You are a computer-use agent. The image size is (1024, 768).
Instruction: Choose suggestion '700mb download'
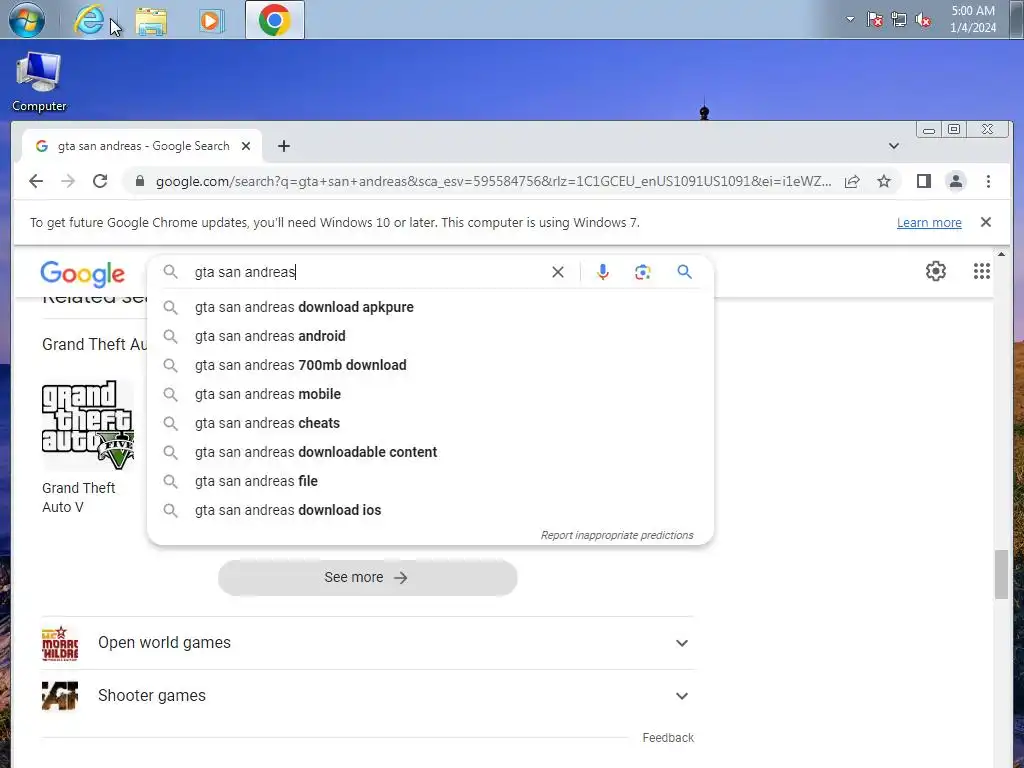pyautogui.click(x=430, y=365)
